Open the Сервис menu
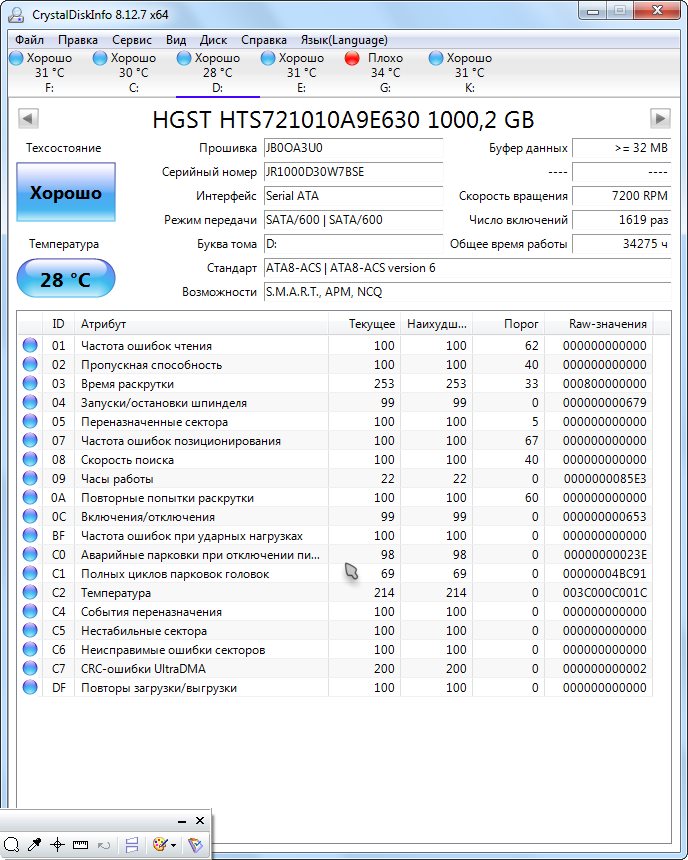Viewport: 688px width, 860px height. click(x=132, y=40)
